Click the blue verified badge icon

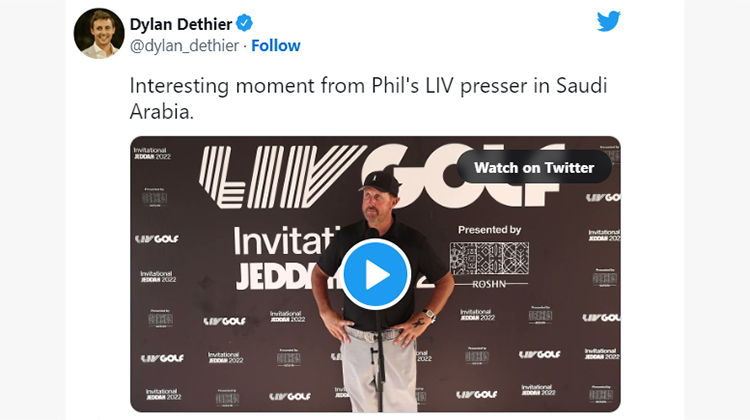(x=244, y=23)
